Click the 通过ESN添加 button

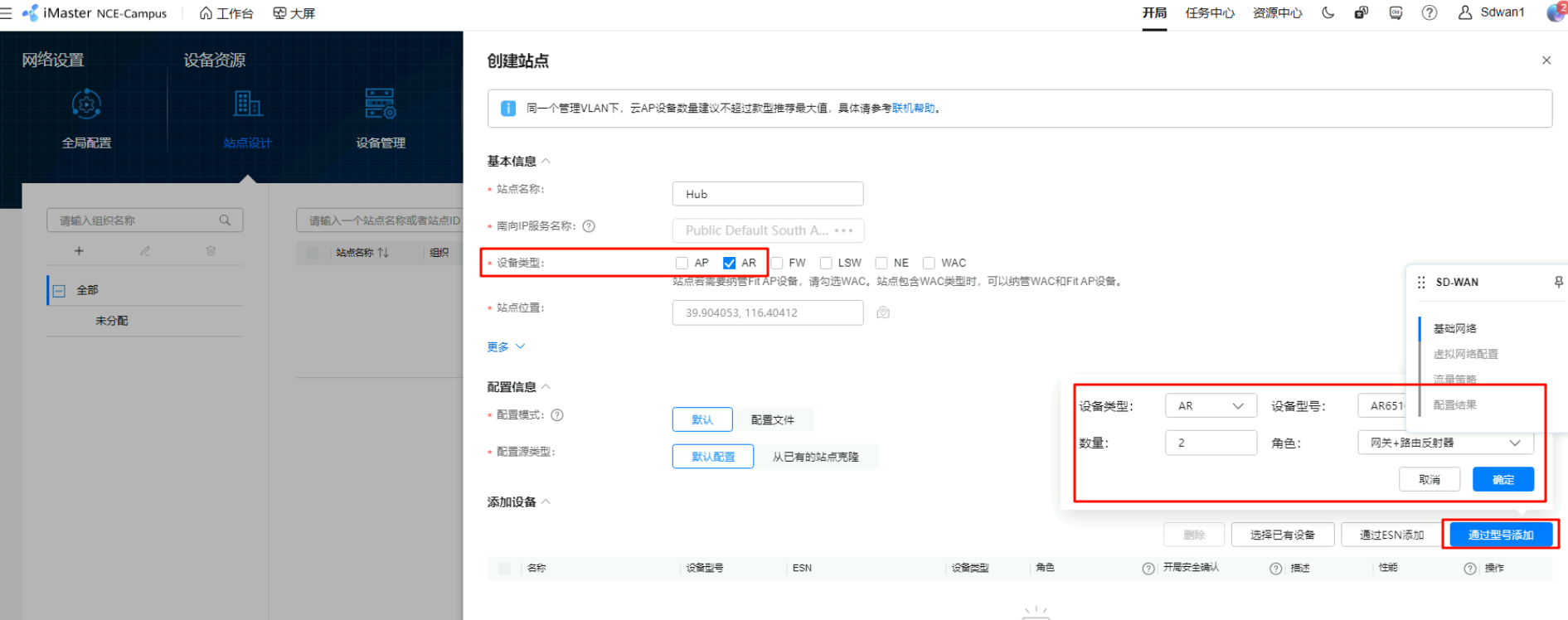coord(1391,535)
